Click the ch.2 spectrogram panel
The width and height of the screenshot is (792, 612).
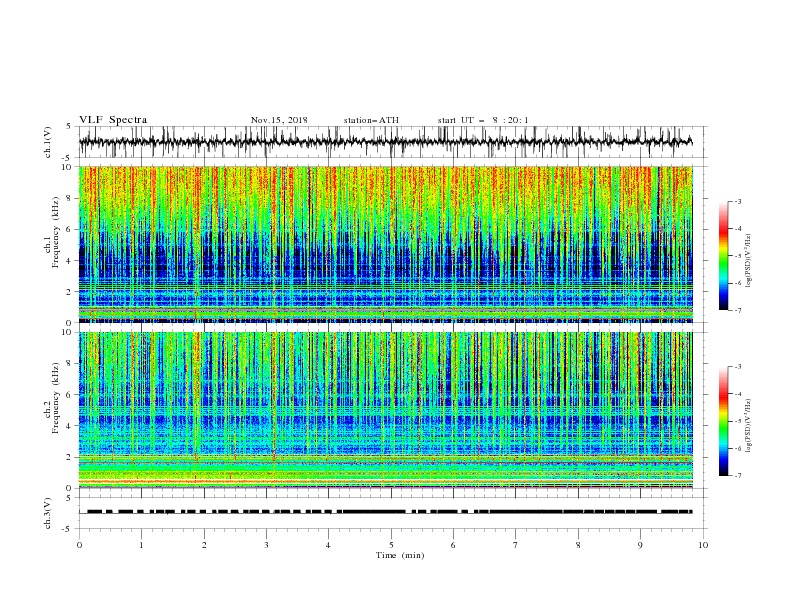point(386,410)
